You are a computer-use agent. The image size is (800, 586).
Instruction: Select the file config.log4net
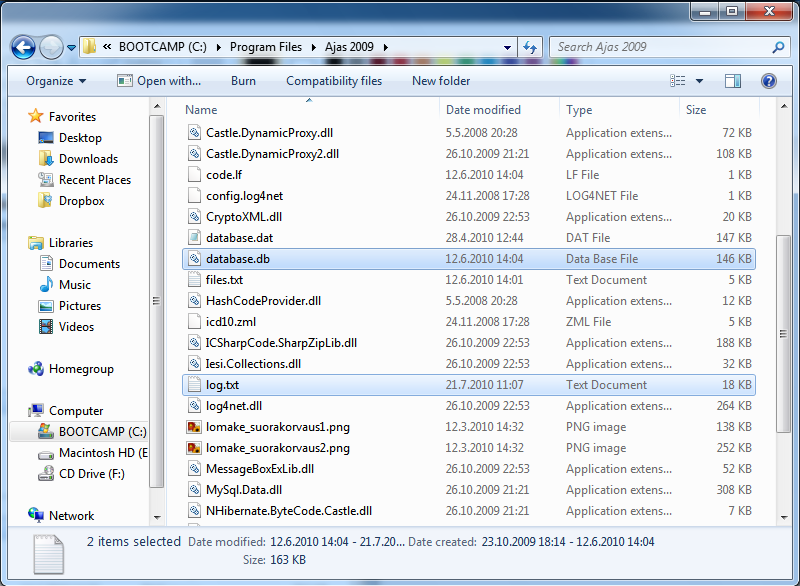[x=469, y=196]
